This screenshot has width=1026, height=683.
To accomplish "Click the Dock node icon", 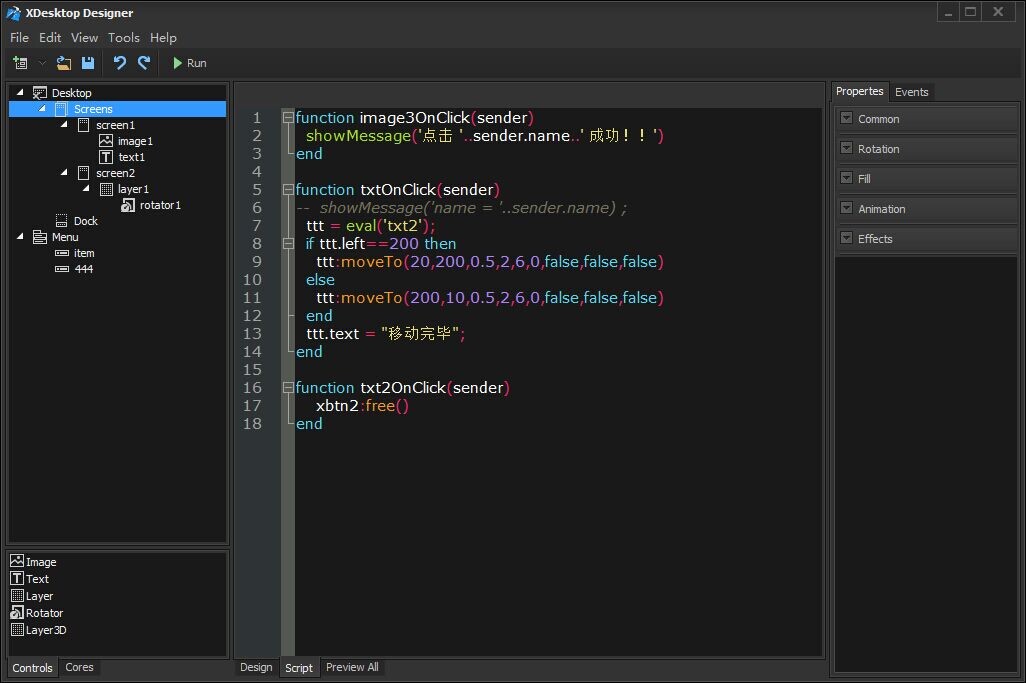I will tap(62, 220).
